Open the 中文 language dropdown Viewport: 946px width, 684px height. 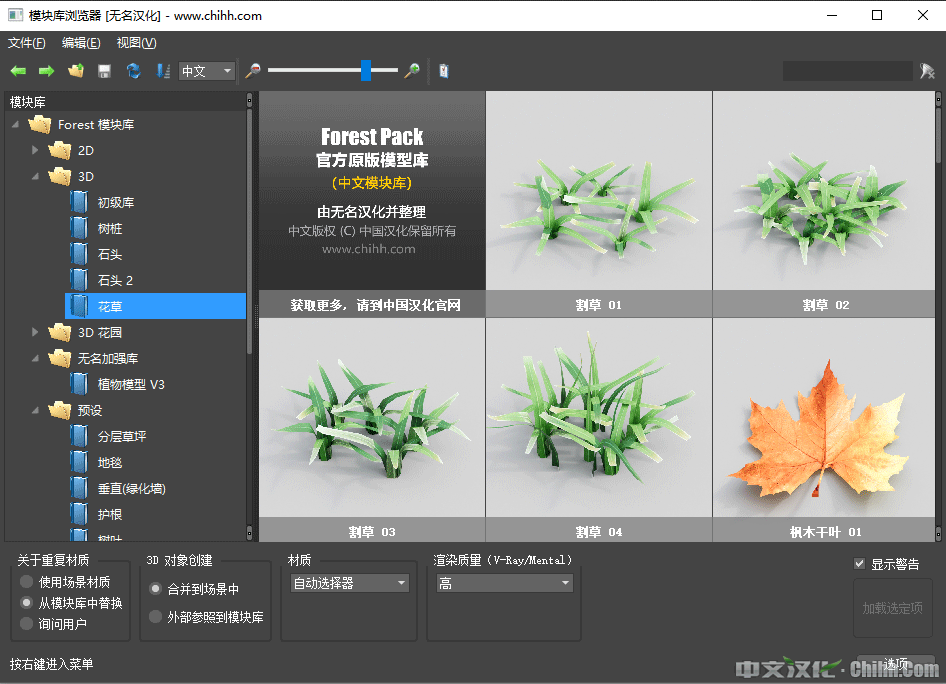click(206, 71)
